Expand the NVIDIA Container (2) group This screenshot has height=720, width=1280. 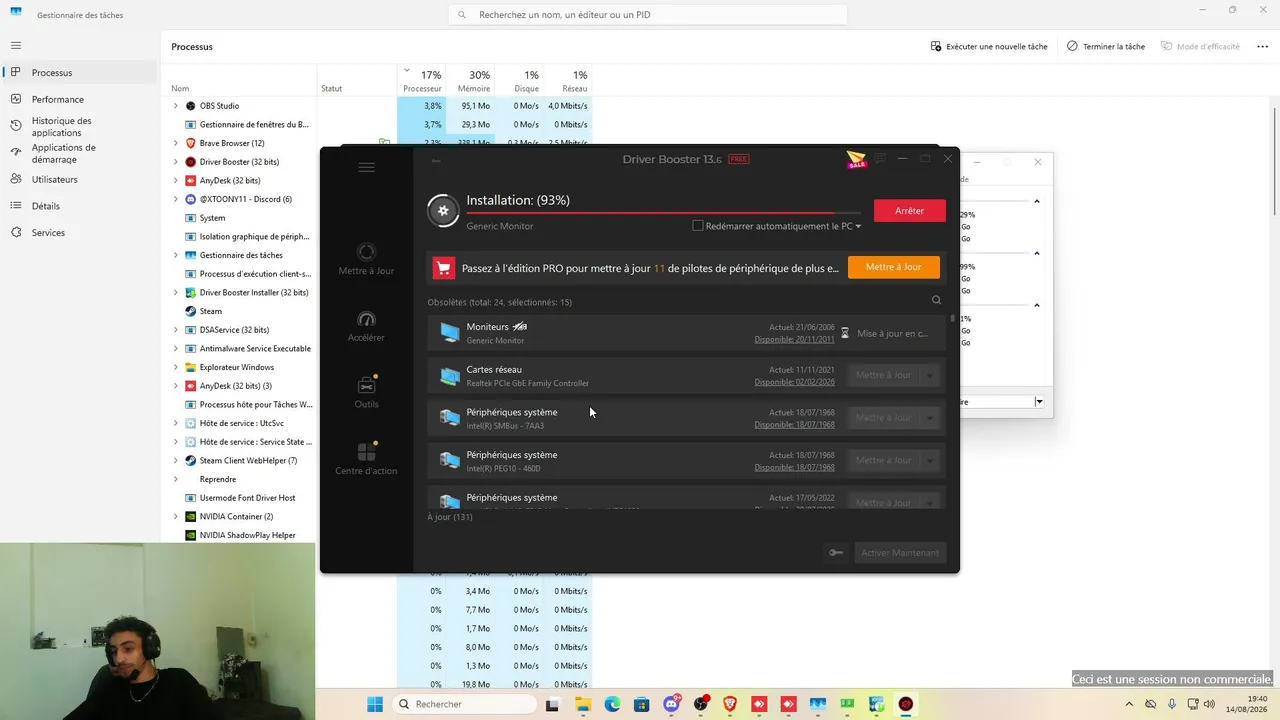pos(175,517)
